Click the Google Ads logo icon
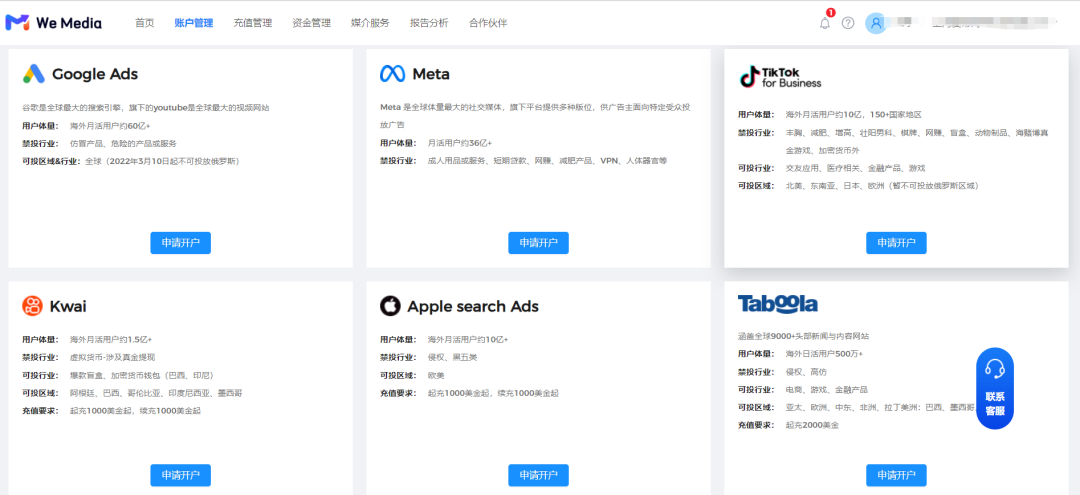 pos(34,74)
